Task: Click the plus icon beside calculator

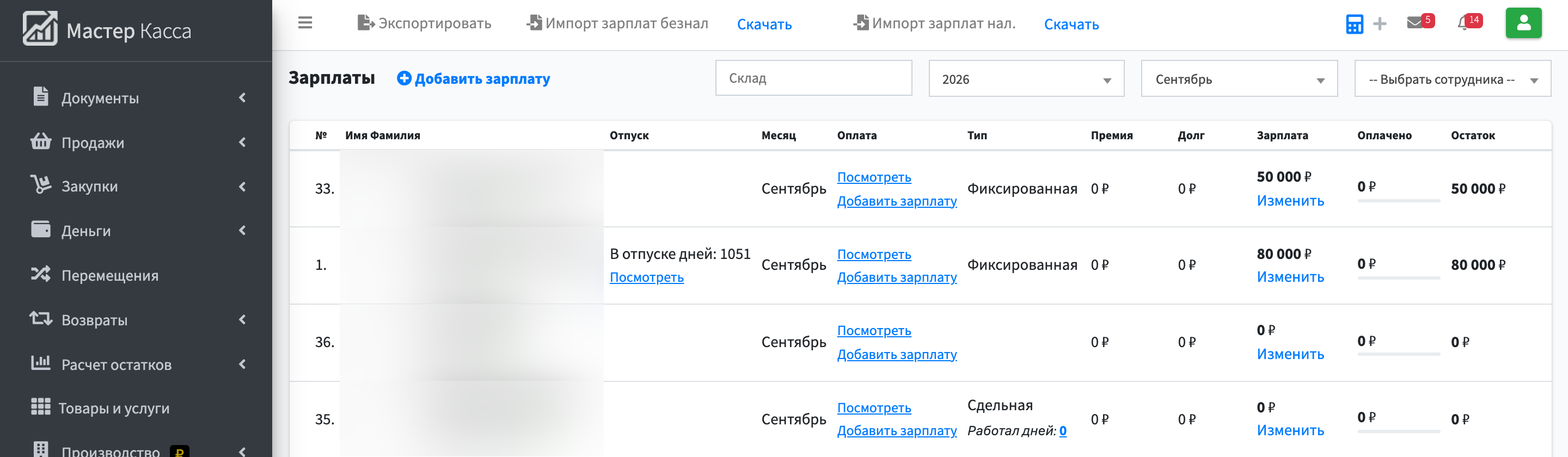Action: (x=1380, y=24)
